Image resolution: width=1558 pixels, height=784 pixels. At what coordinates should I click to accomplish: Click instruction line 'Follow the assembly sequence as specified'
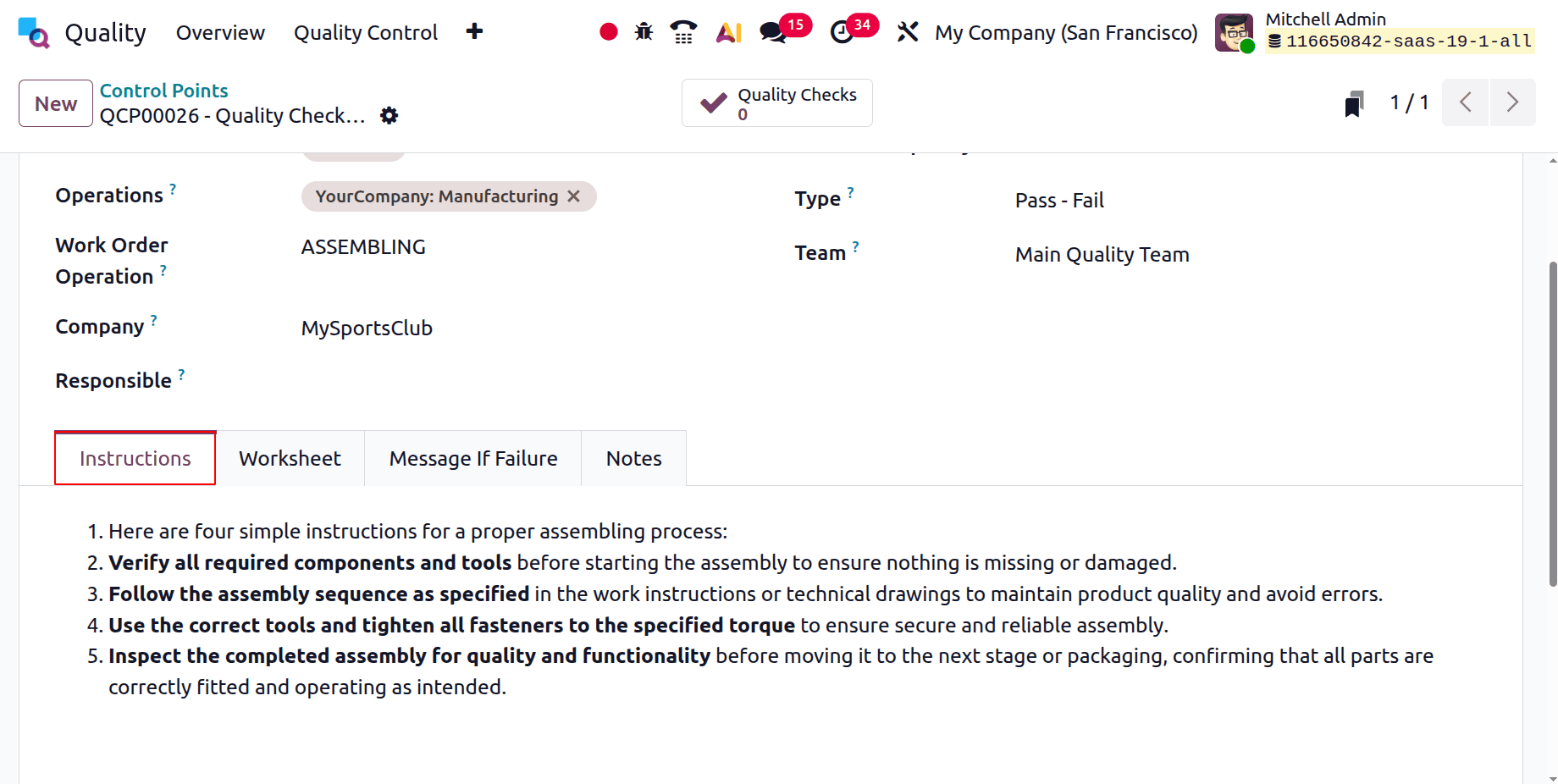319,594
